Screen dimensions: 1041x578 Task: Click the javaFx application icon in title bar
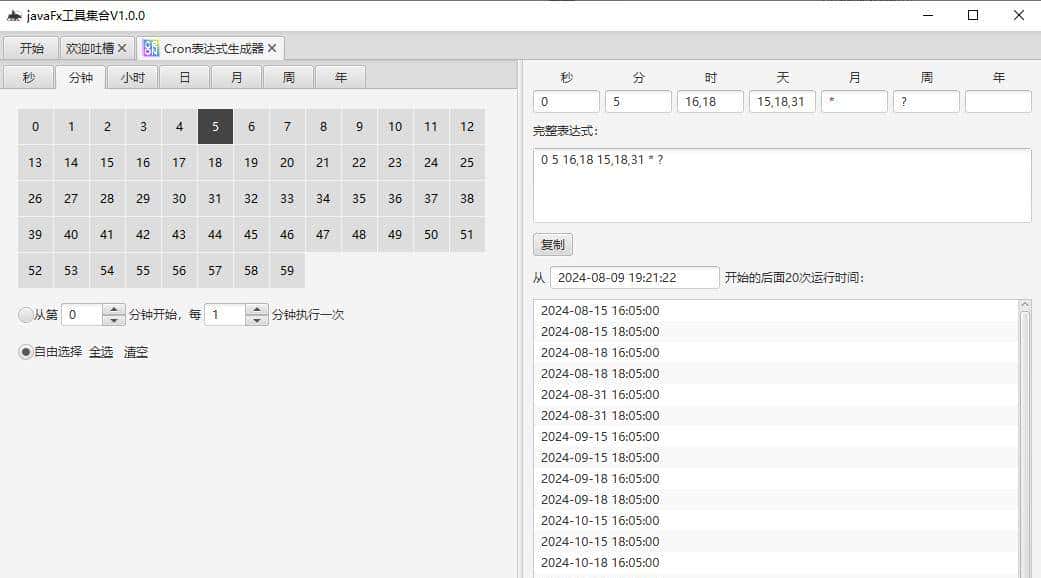click(x=14, y=15)
